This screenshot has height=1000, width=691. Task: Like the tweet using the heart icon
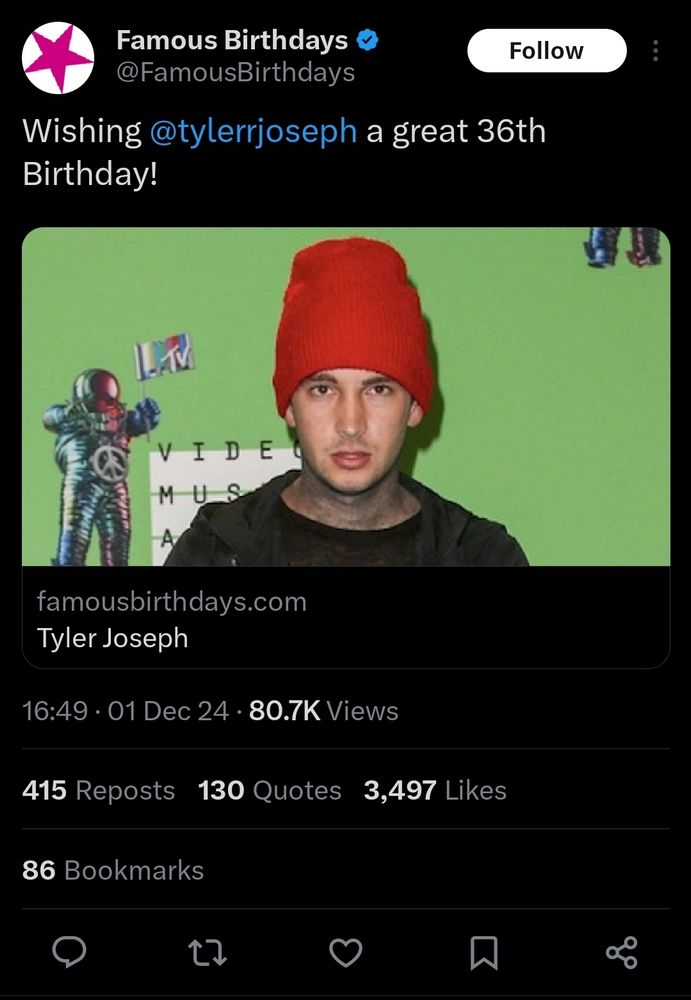(x=345, y=954)
